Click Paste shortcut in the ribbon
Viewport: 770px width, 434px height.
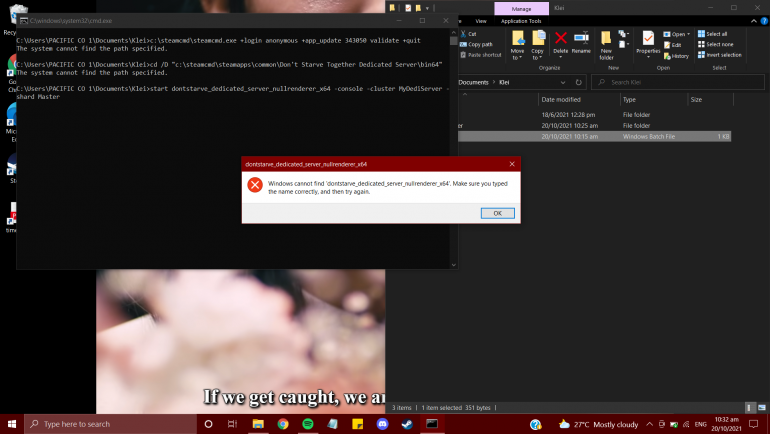(x=481, y=55)
